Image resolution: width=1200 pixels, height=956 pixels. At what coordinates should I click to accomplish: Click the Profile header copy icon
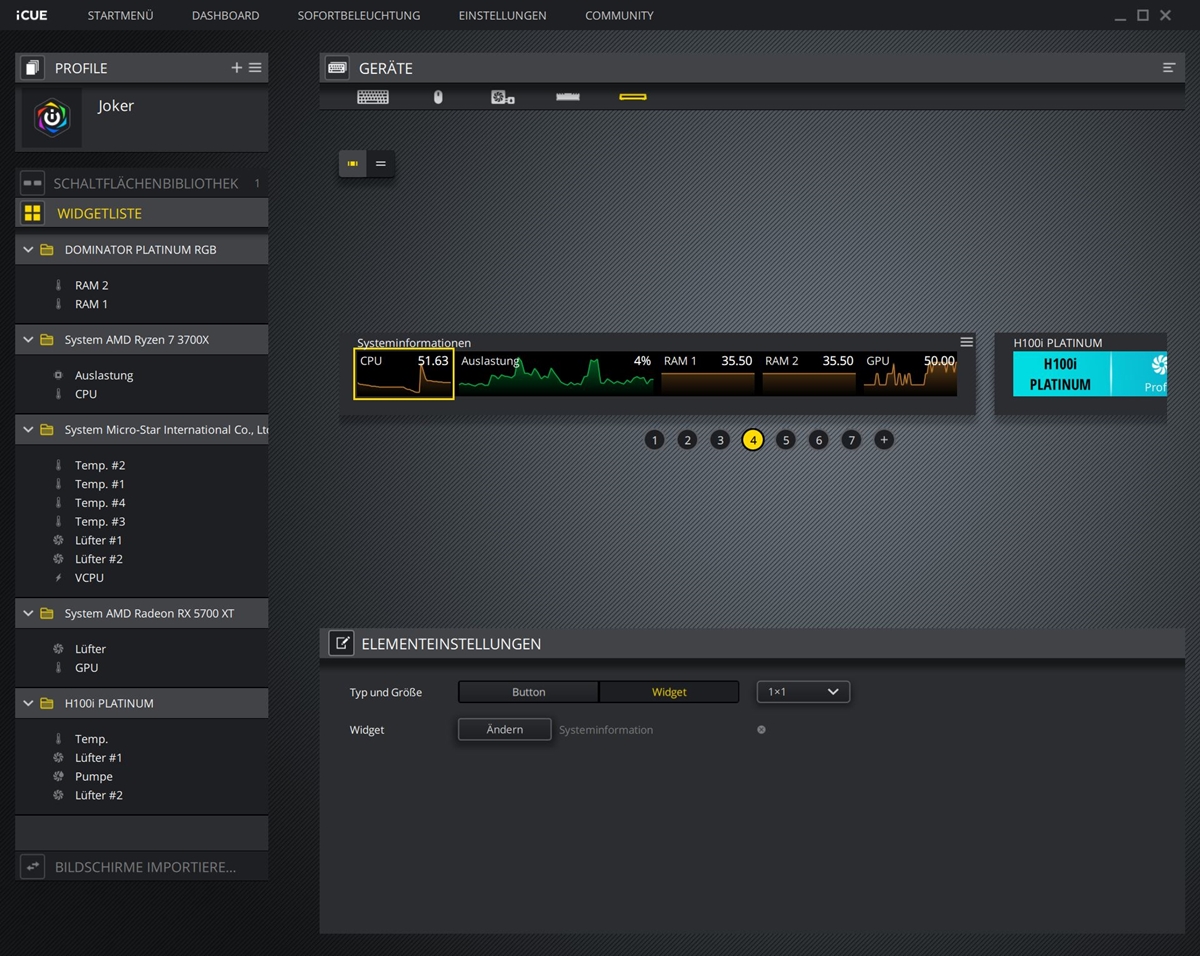pyautogui.click(x=33, y=68)
